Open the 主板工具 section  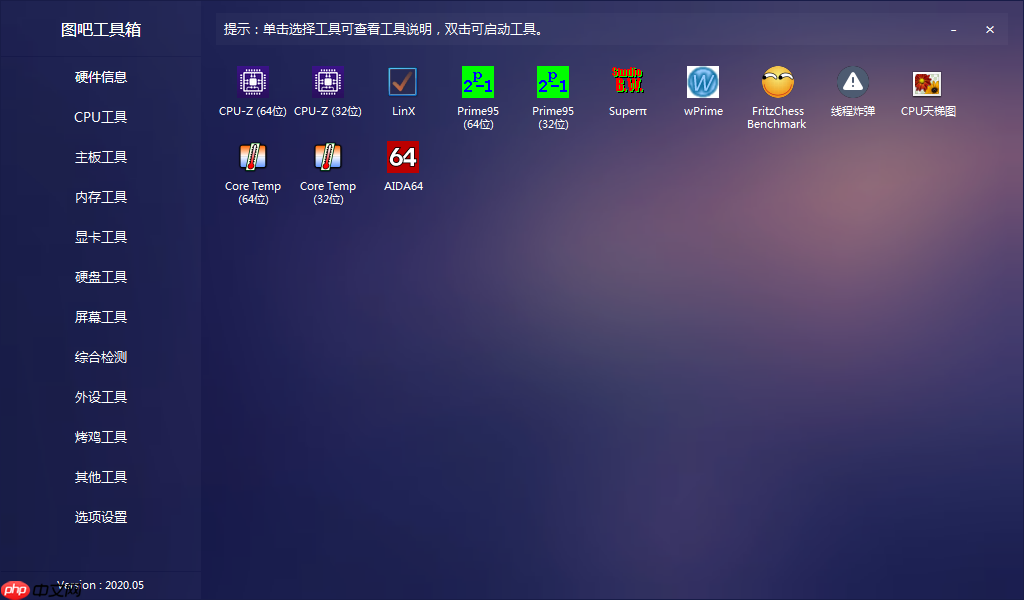pyautogui.click(x=100, y=157)
